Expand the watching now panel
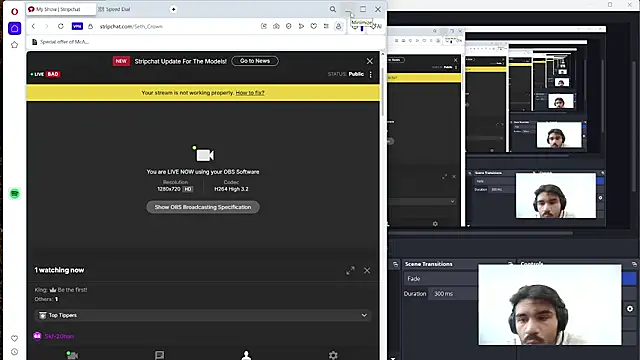The image size is (640, 360). click(x=350, y=271)
